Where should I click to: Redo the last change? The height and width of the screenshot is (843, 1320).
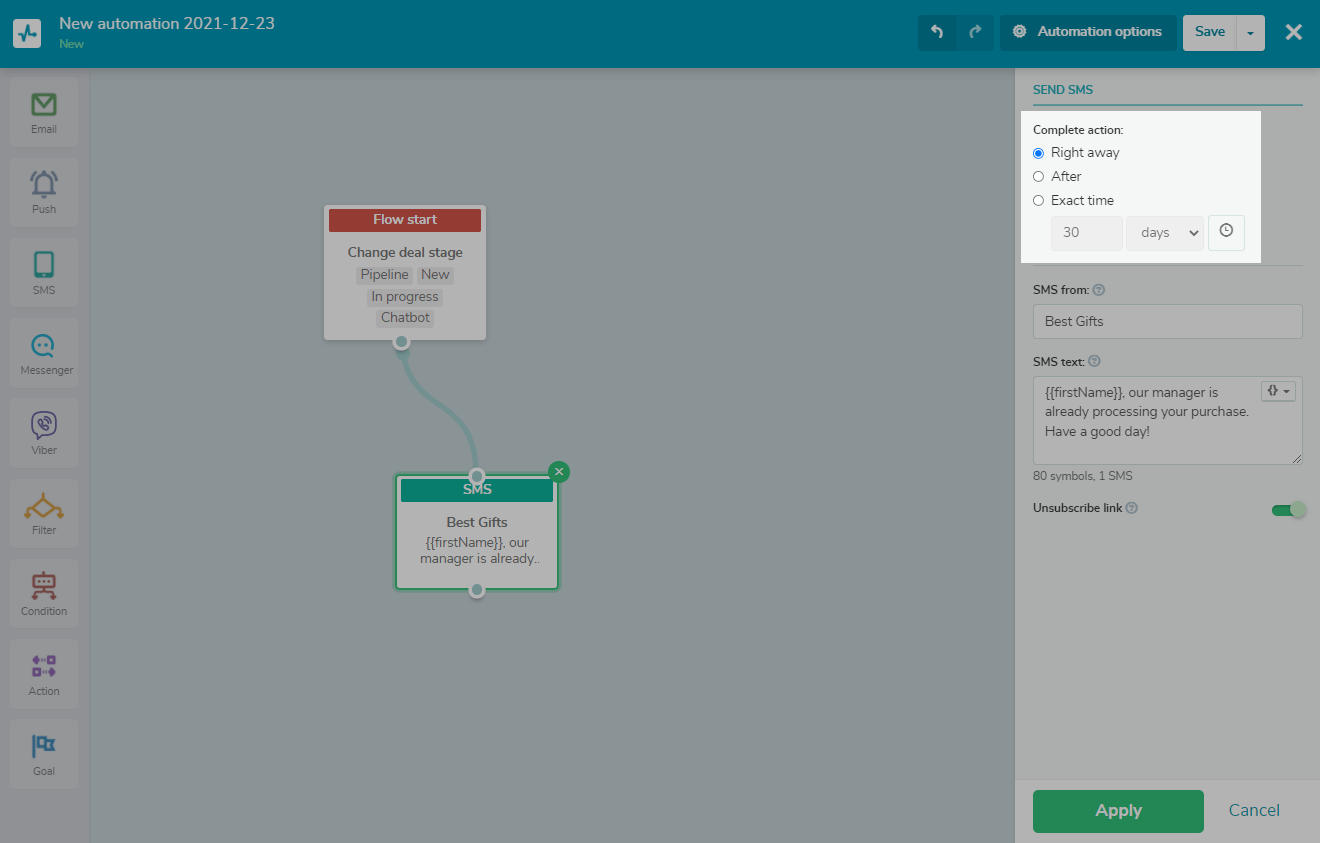(975, 32)
